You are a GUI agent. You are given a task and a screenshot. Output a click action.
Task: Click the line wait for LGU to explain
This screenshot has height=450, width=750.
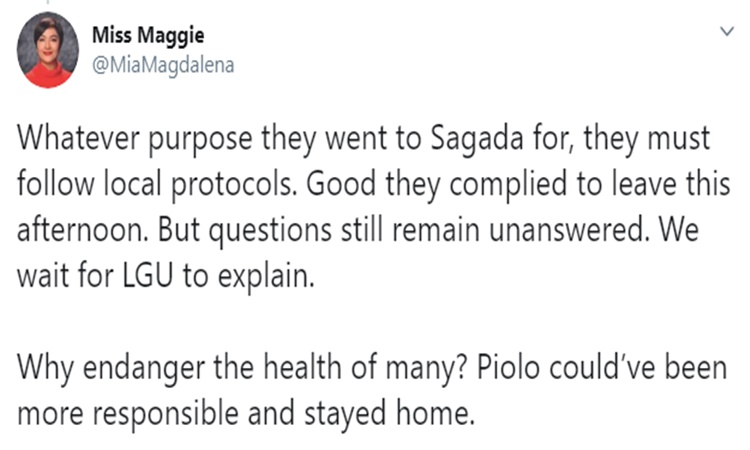[166, 276]
